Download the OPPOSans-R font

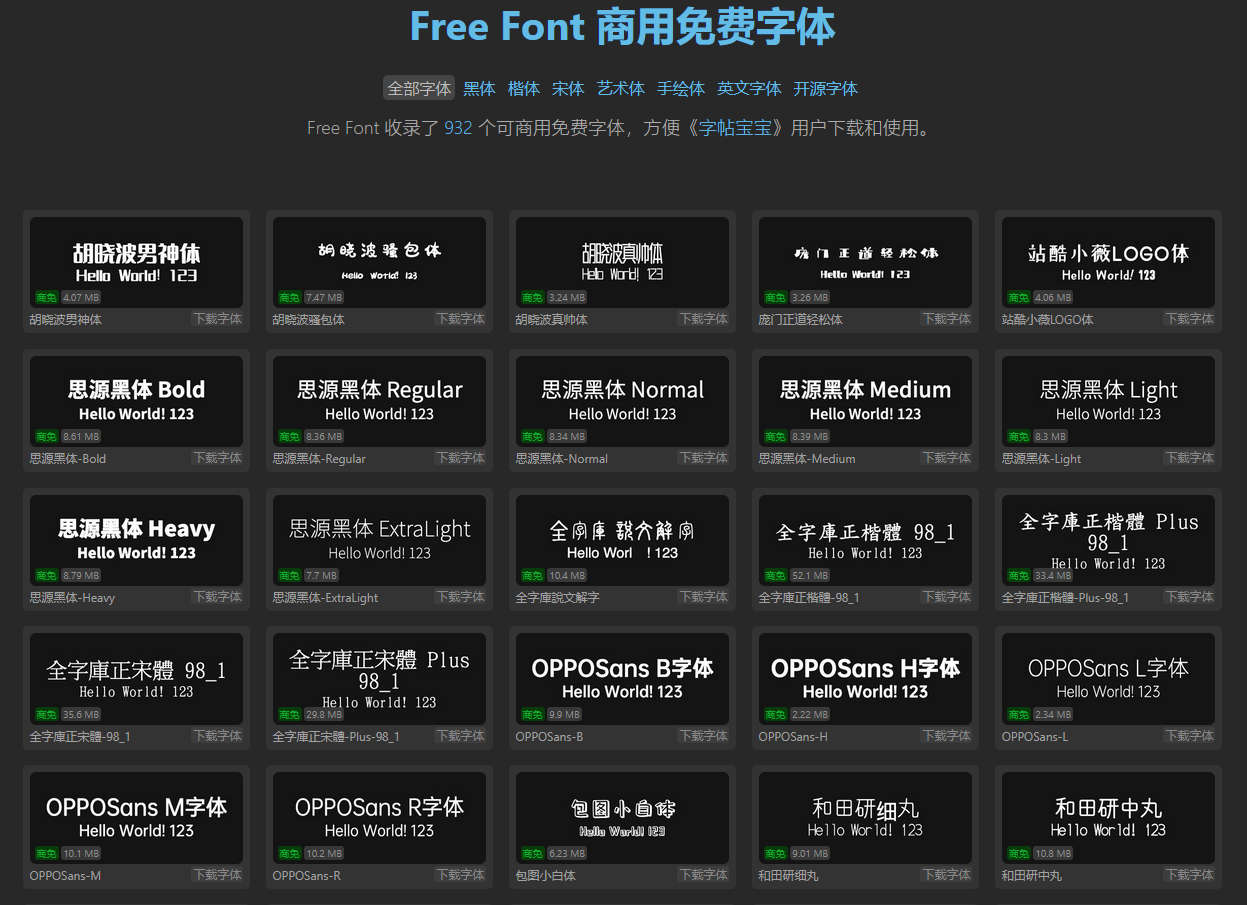click(x=460, y=875)
